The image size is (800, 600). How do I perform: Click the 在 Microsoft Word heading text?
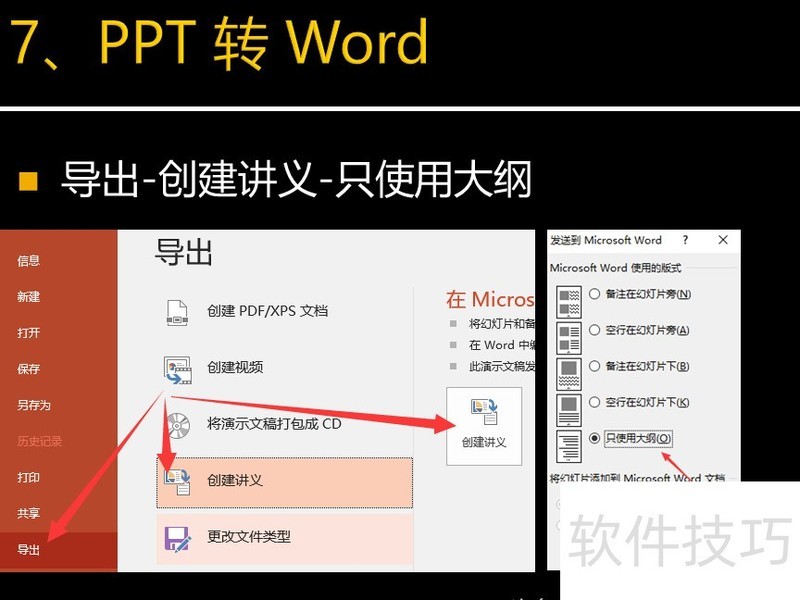pos(490,299)
